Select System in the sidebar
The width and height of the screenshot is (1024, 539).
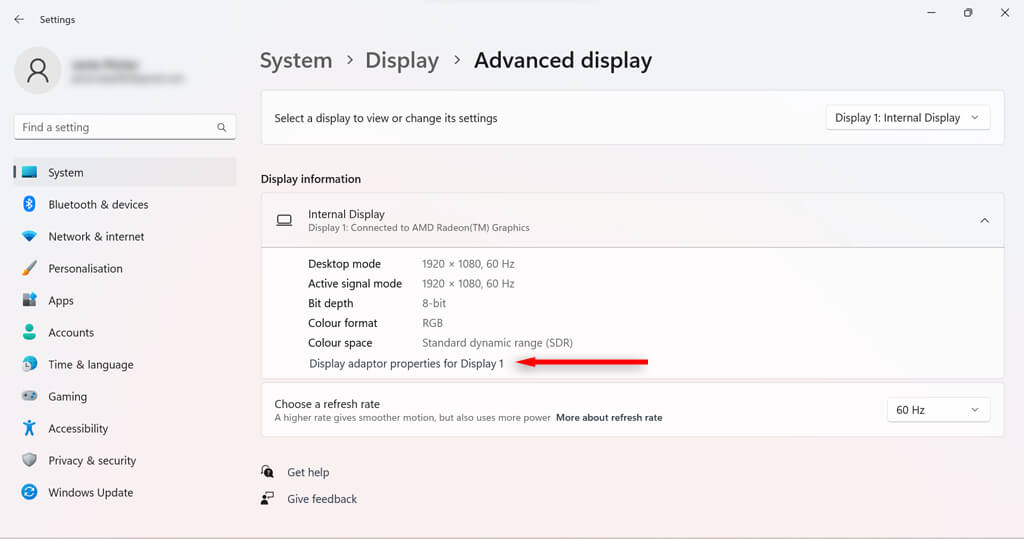click(x=66, y=172)
